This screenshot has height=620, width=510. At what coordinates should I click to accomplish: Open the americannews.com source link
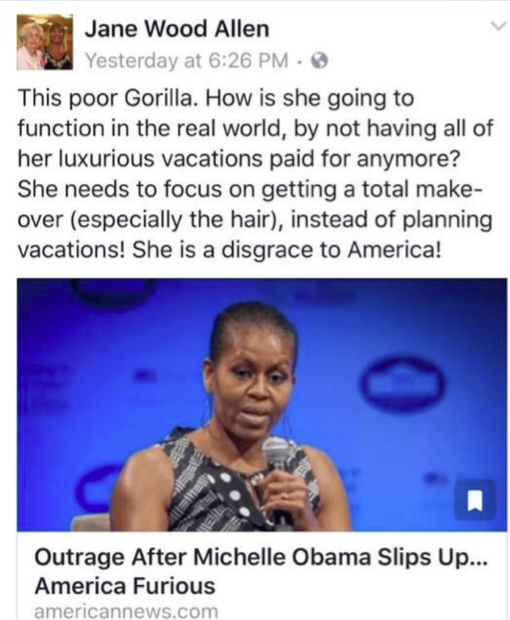(127, 611)
